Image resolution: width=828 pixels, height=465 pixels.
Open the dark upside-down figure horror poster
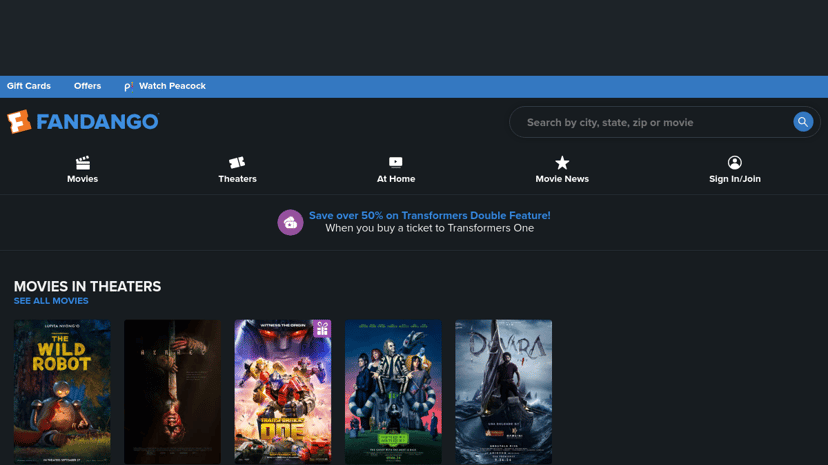[173, 392]
